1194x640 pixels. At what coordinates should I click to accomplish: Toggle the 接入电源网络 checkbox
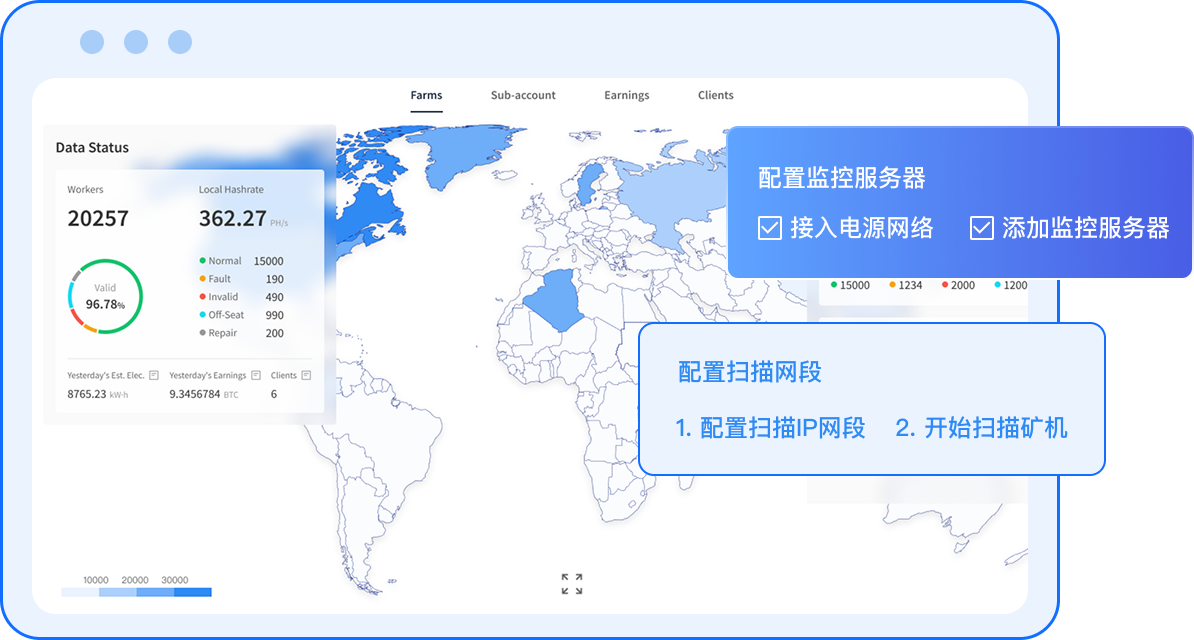770,229
